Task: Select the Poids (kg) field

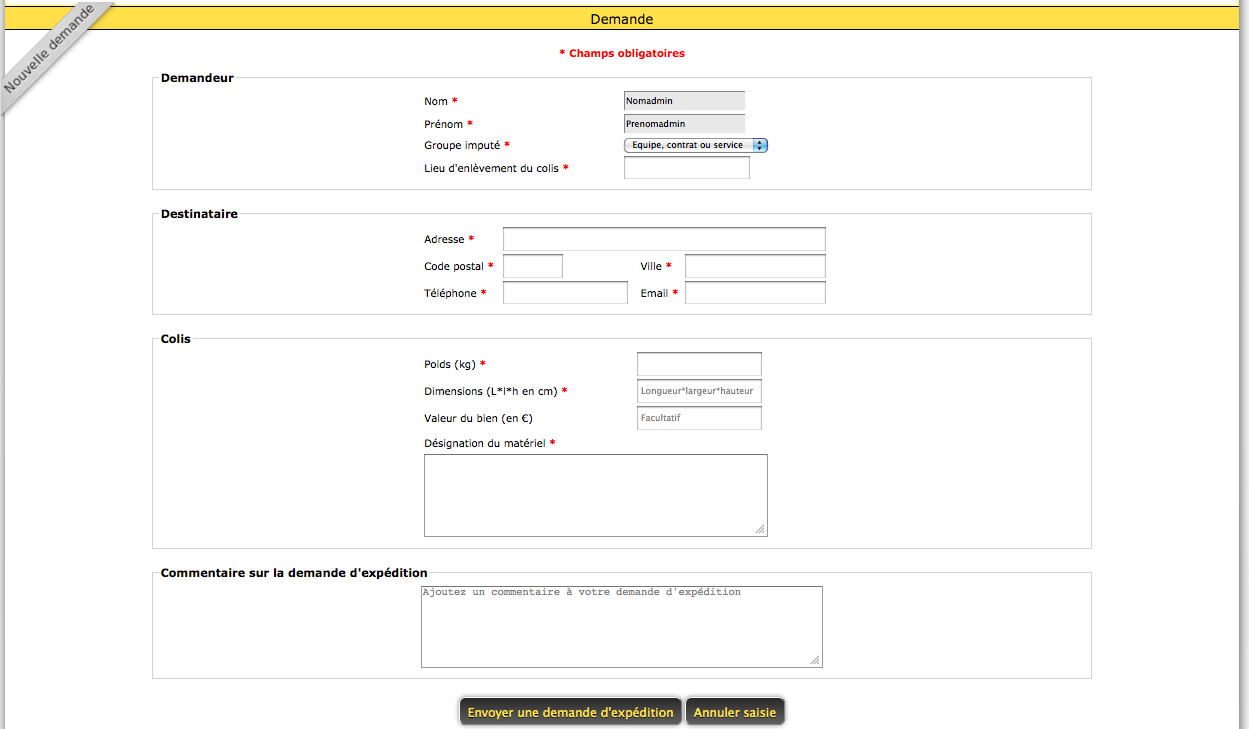Action: tap(699, 364)
